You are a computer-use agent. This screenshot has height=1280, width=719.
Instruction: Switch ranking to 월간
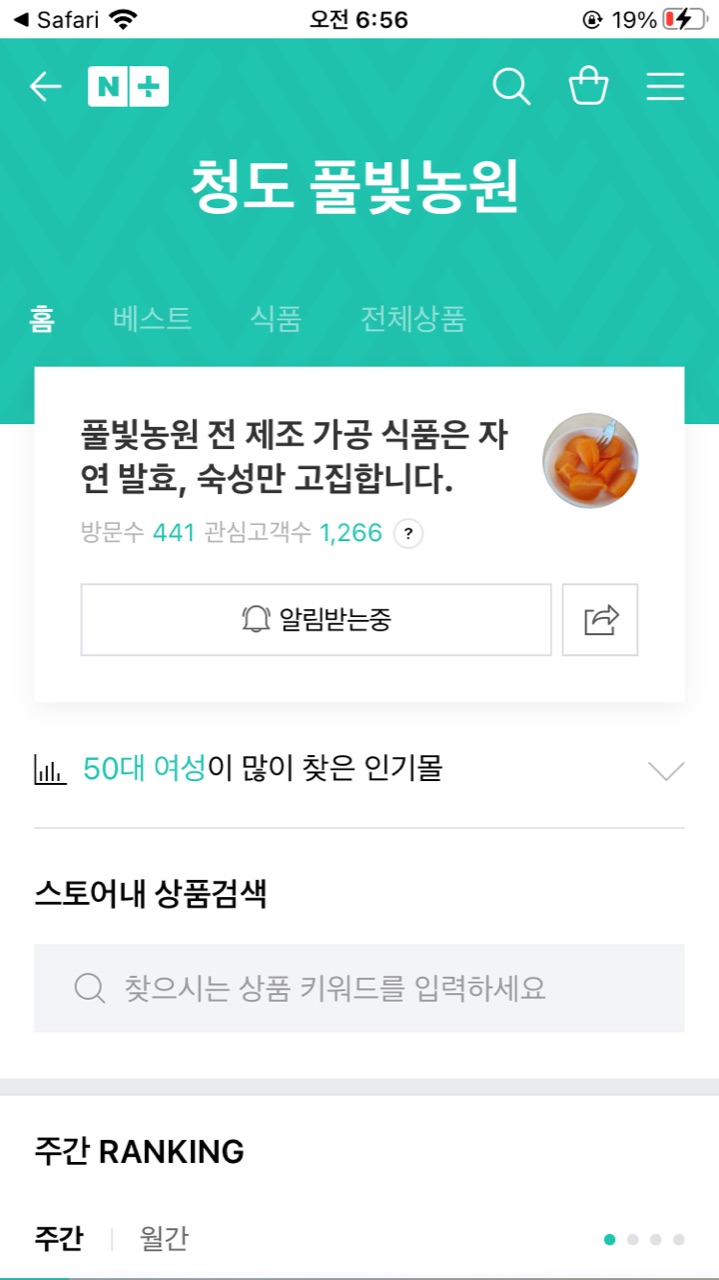coord(164,1239)
